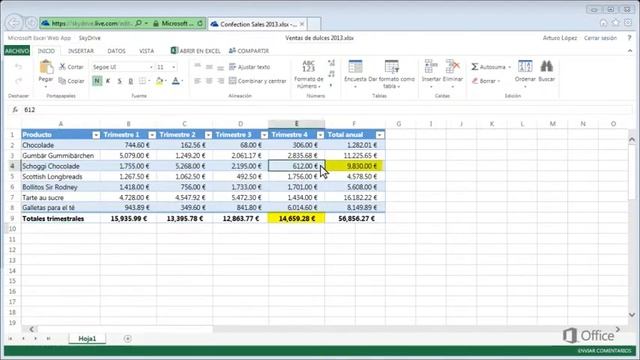Open help question mark
Viewport: 640px width, 360px height.
click(x=629, y=38)
